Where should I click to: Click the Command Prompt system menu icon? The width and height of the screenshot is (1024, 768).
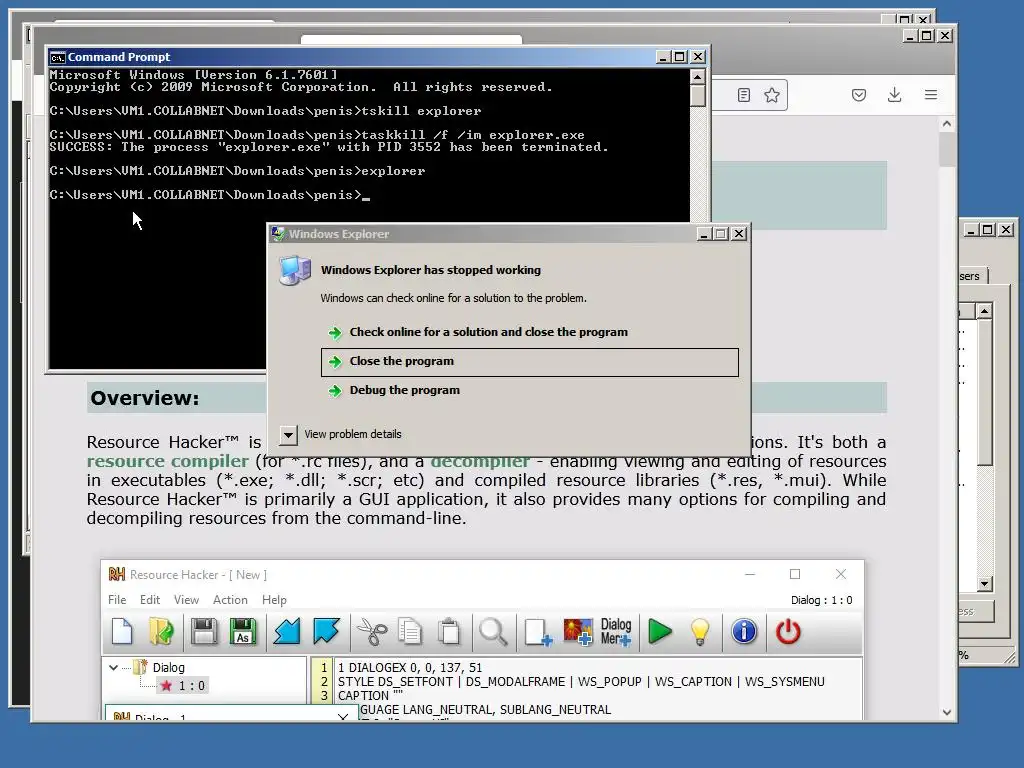pos(57,57)
